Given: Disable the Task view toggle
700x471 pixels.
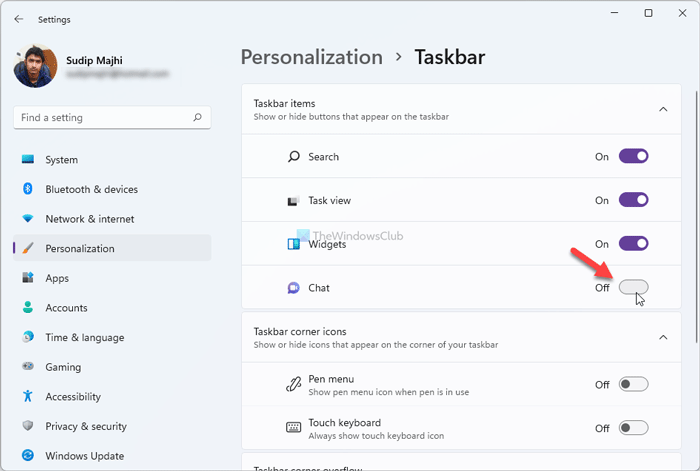Looking at the screenshot, I should click(x=633, y=200).
